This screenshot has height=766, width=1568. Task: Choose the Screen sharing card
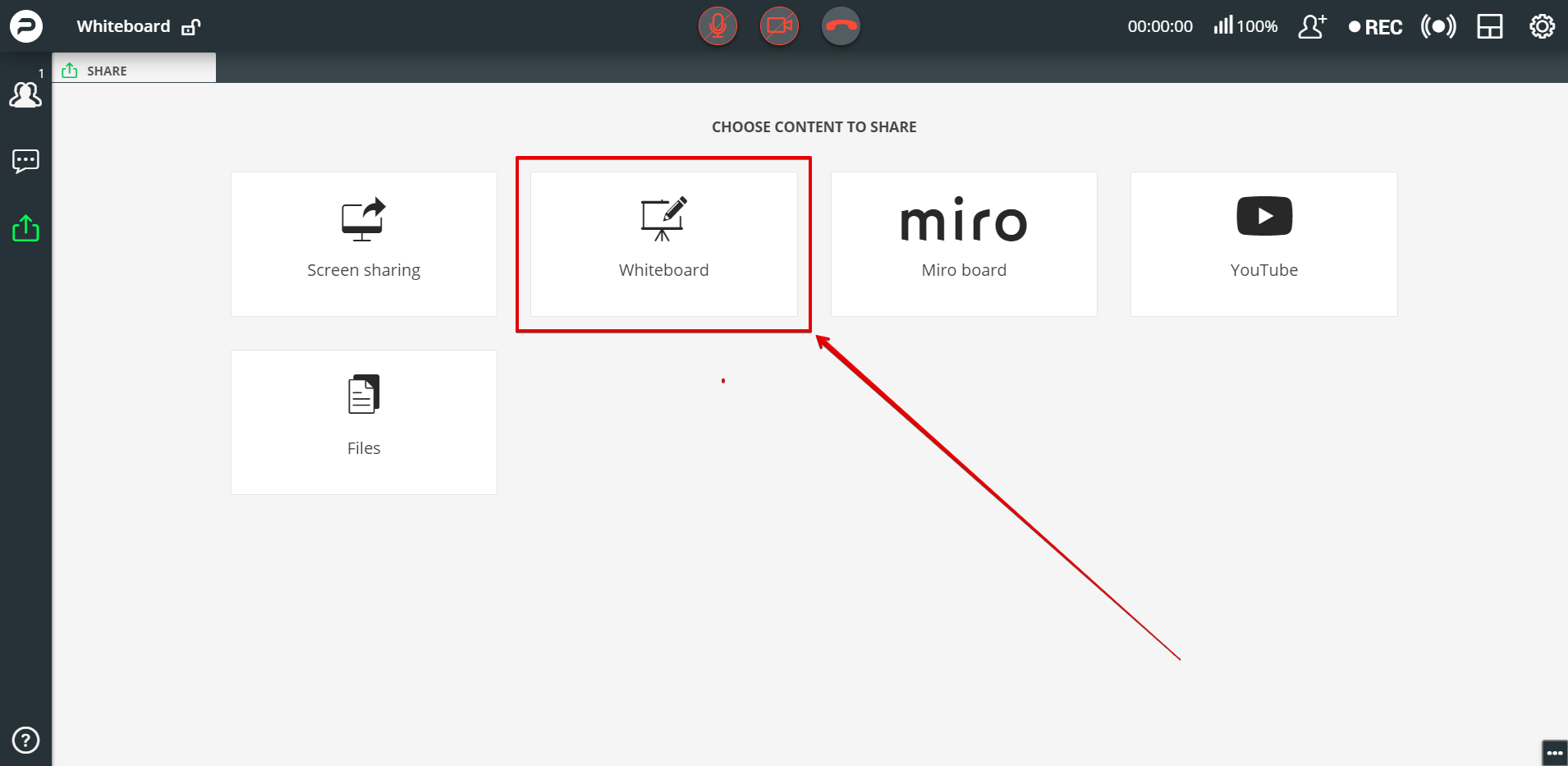pyautogui.click(x=364, y=244)
